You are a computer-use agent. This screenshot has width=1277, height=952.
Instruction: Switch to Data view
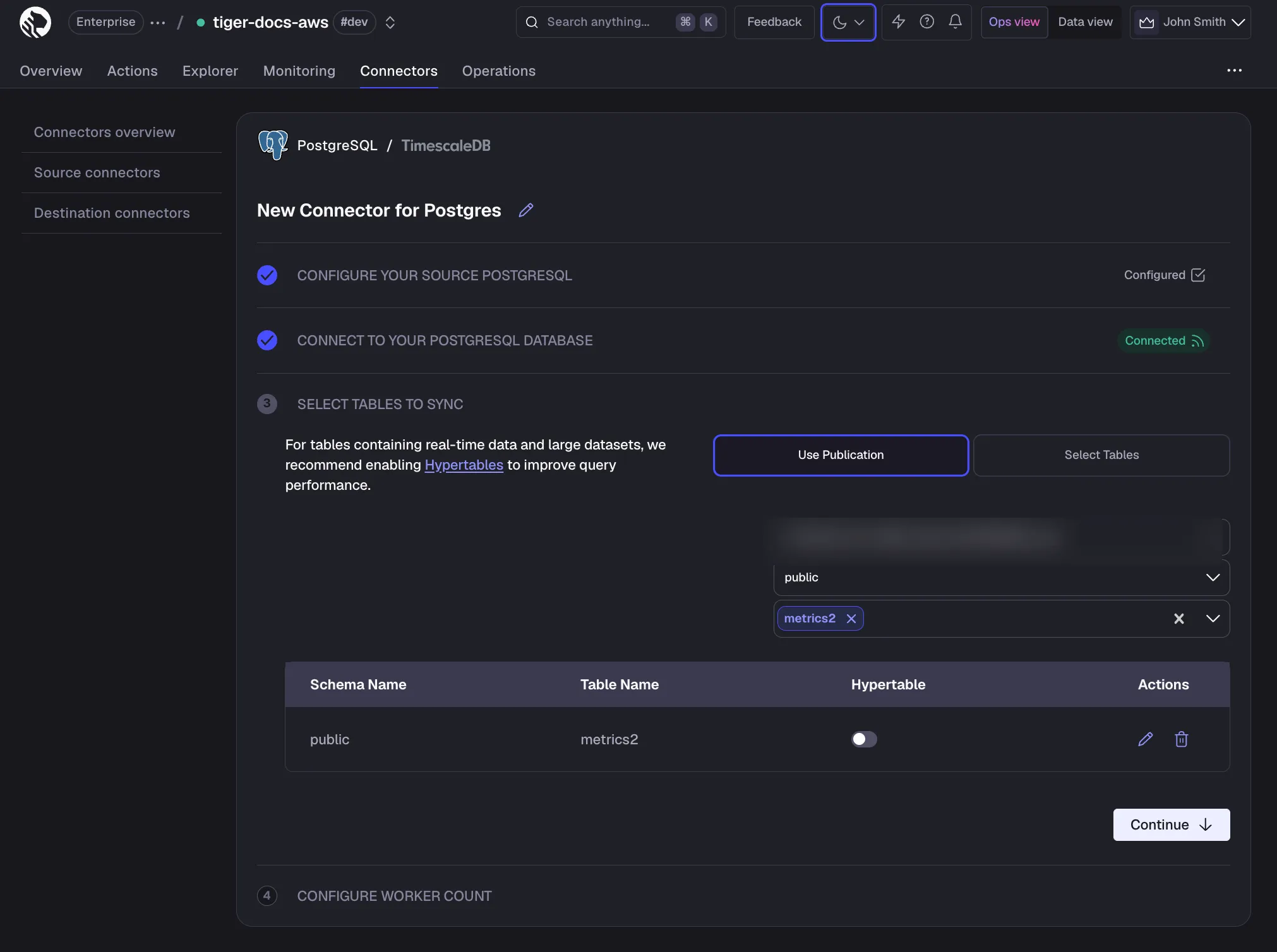1085,22
